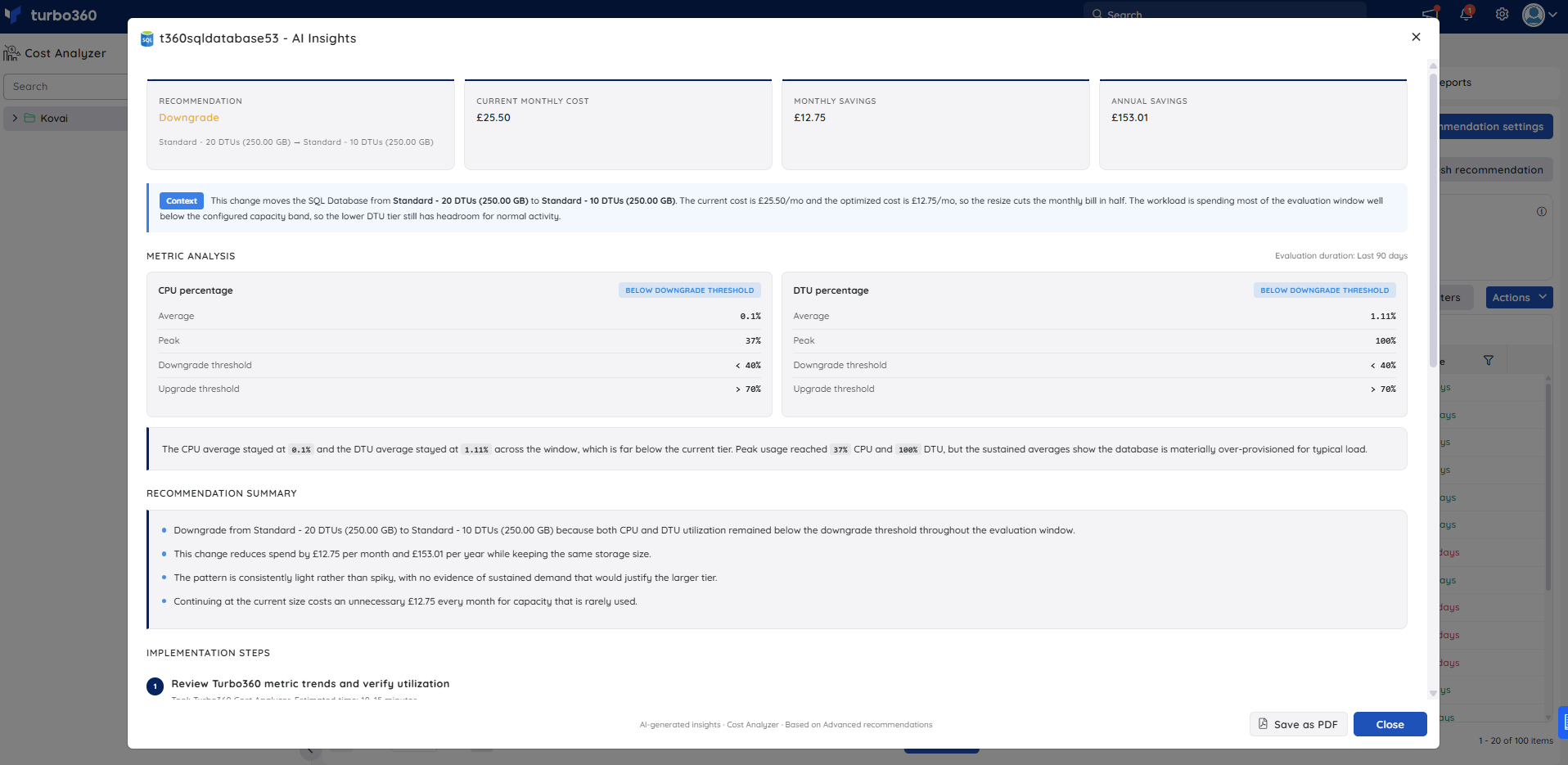The height and width of the screenshot is (765, 1568).
Task: Click the Kovai folder icon
Action: click(29, 118)
